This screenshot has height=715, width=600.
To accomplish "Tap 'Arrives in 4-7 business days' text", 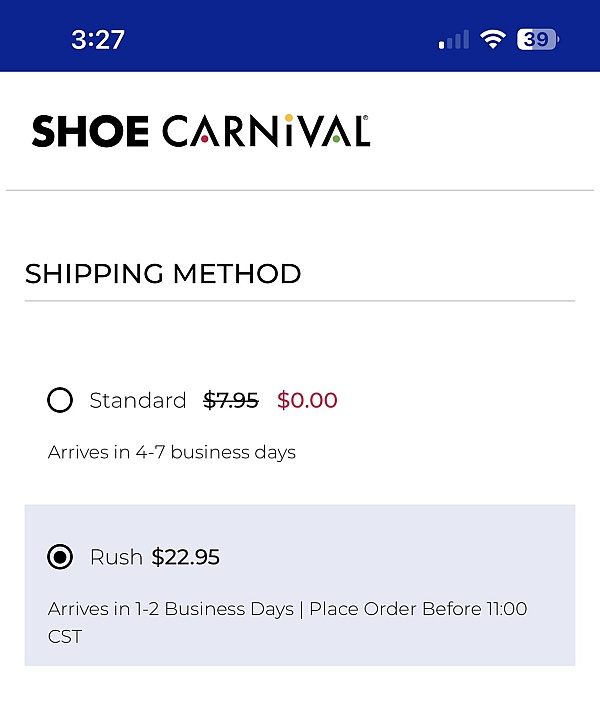I will [171, 452].
